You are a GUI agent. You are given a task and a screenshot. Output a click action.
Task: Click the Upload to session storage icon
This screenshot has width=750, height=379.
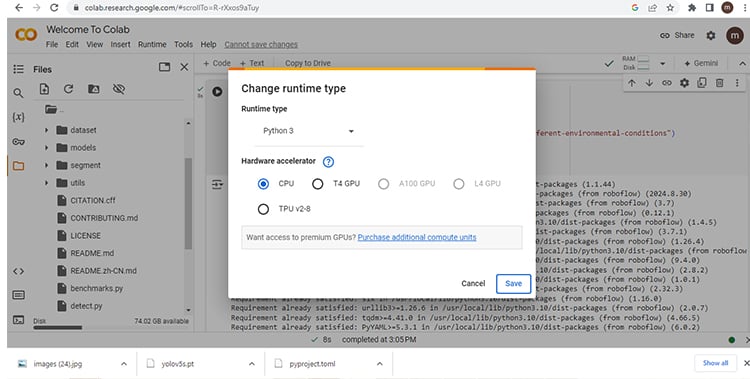44,89
